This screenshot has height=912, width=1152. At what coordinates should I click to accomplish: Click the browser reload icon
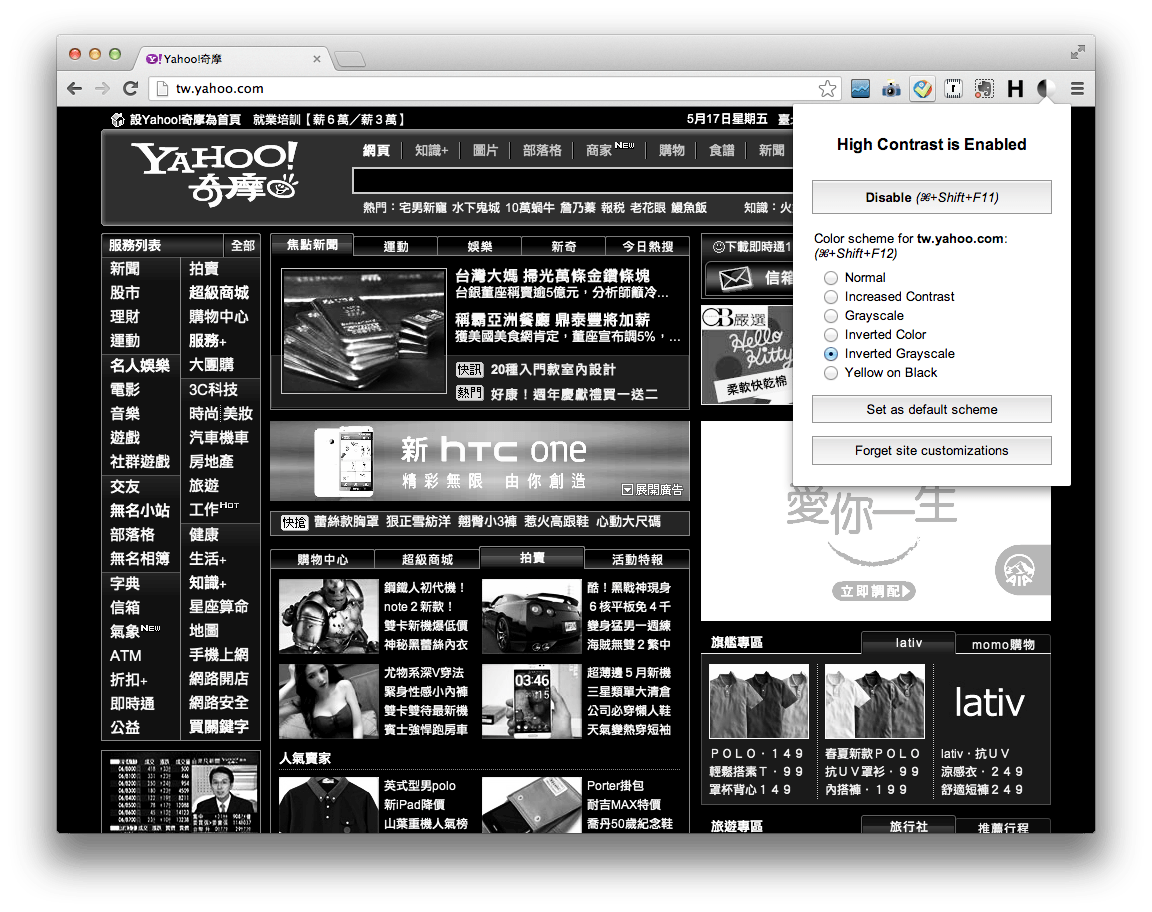point(130,88)
